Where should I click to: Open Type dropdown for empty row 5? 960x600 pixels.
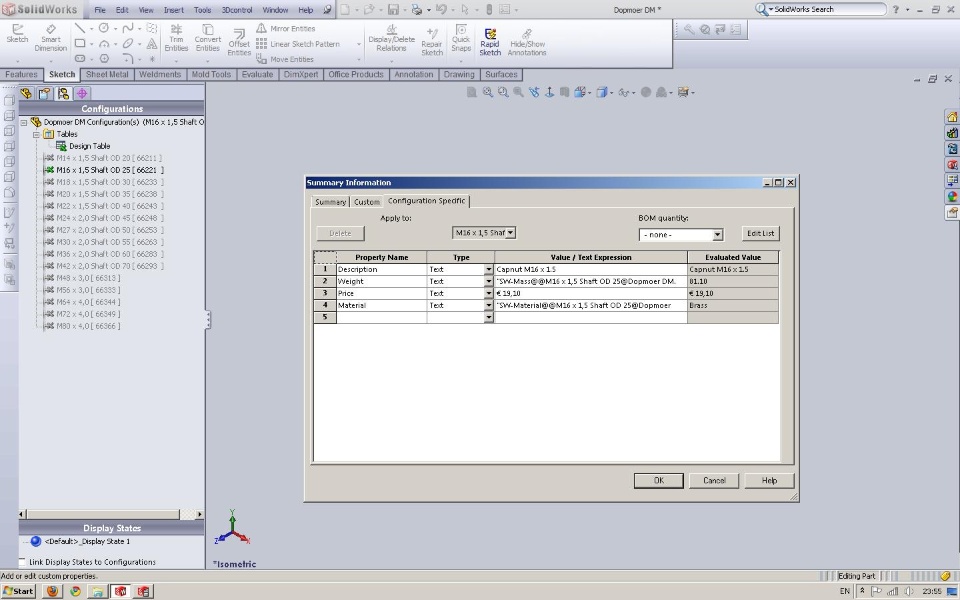tap(489, 317)
